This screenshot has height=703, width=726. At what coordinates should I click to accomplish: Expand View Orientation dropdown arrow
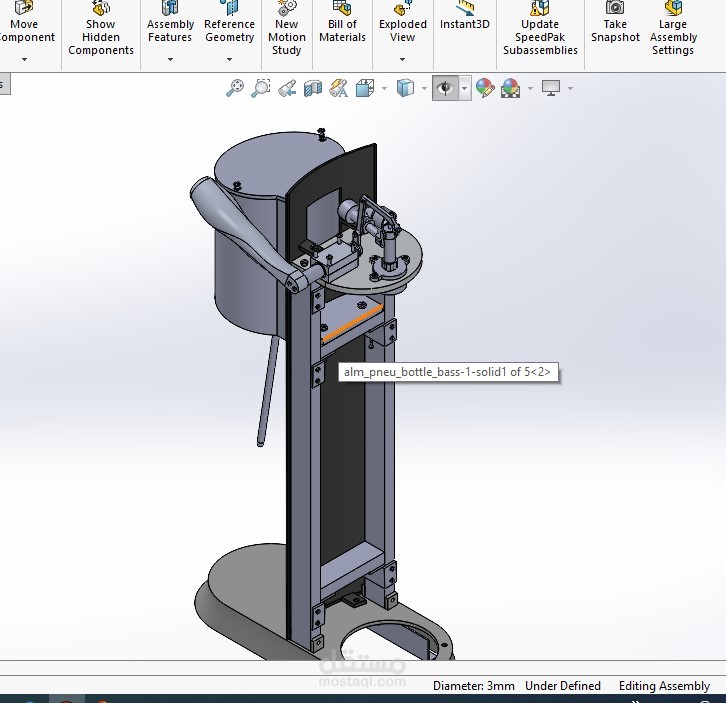point(384,88)
